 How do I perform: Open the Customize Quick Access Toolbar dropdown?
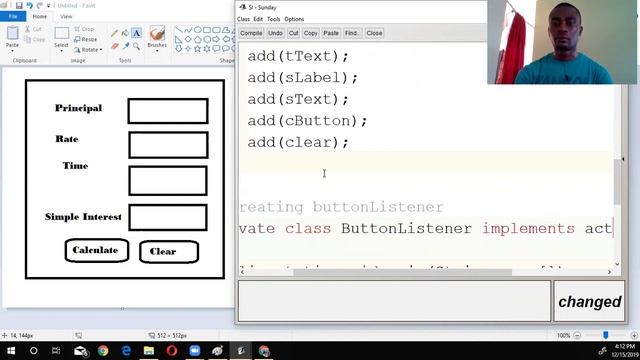pos(49,6)
